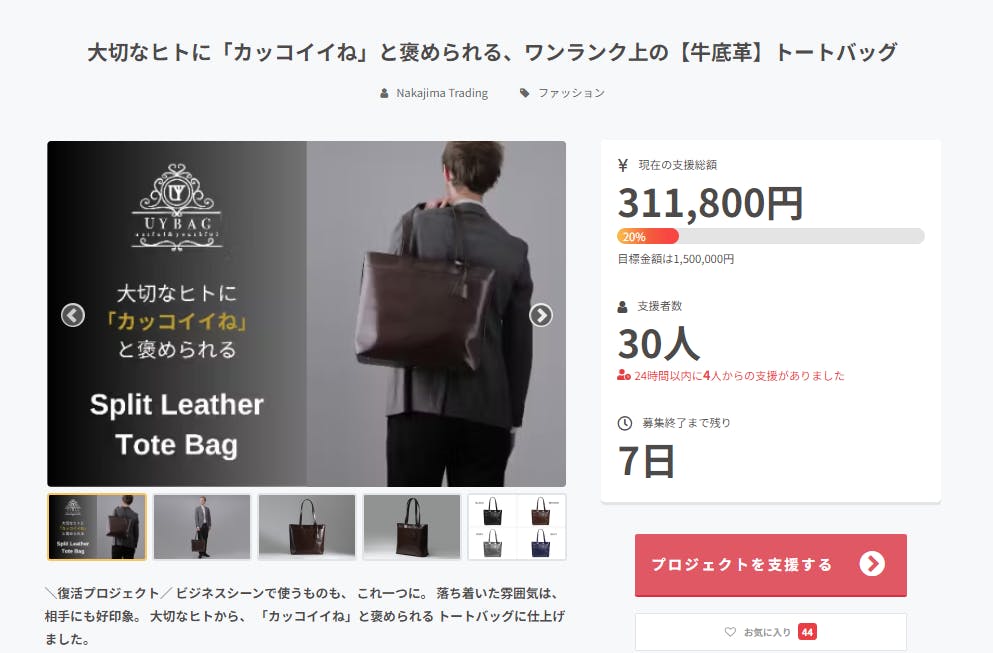
Task: Click the supporter person icon beside 支援者数
Action: pyautogui.click(x=623, y=307)
